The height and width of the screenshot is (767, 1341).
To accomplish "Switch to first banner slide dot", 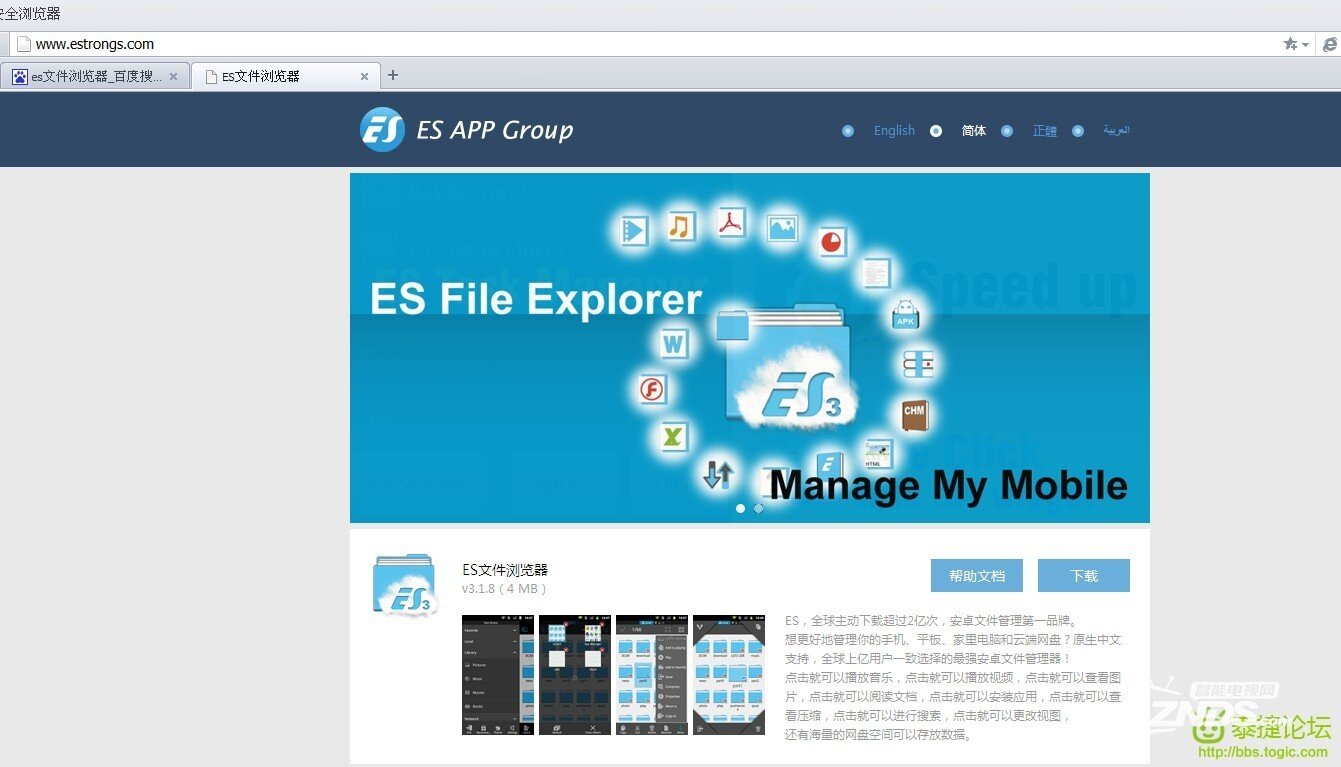I will tap(740, 508).
